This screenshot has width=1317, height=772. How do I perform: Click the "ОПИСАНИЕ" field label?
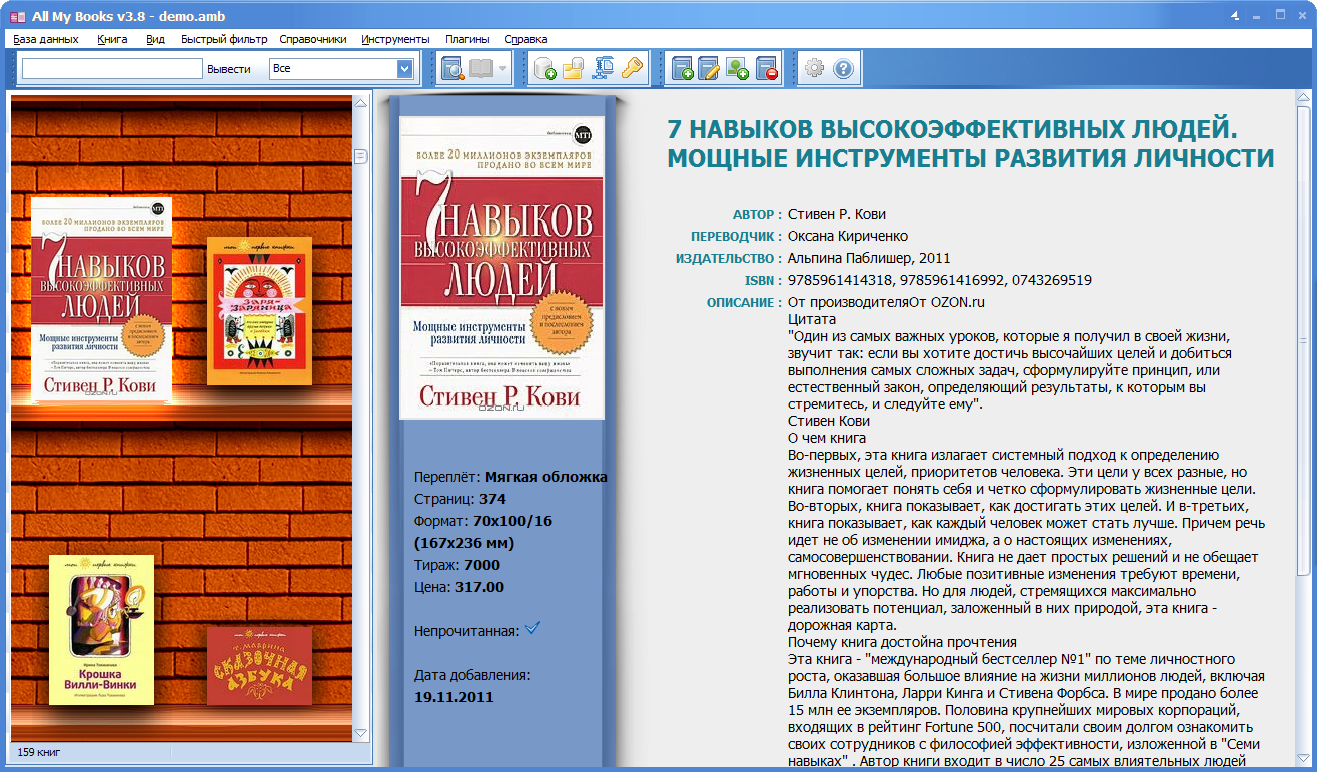(x=745, y=302)
